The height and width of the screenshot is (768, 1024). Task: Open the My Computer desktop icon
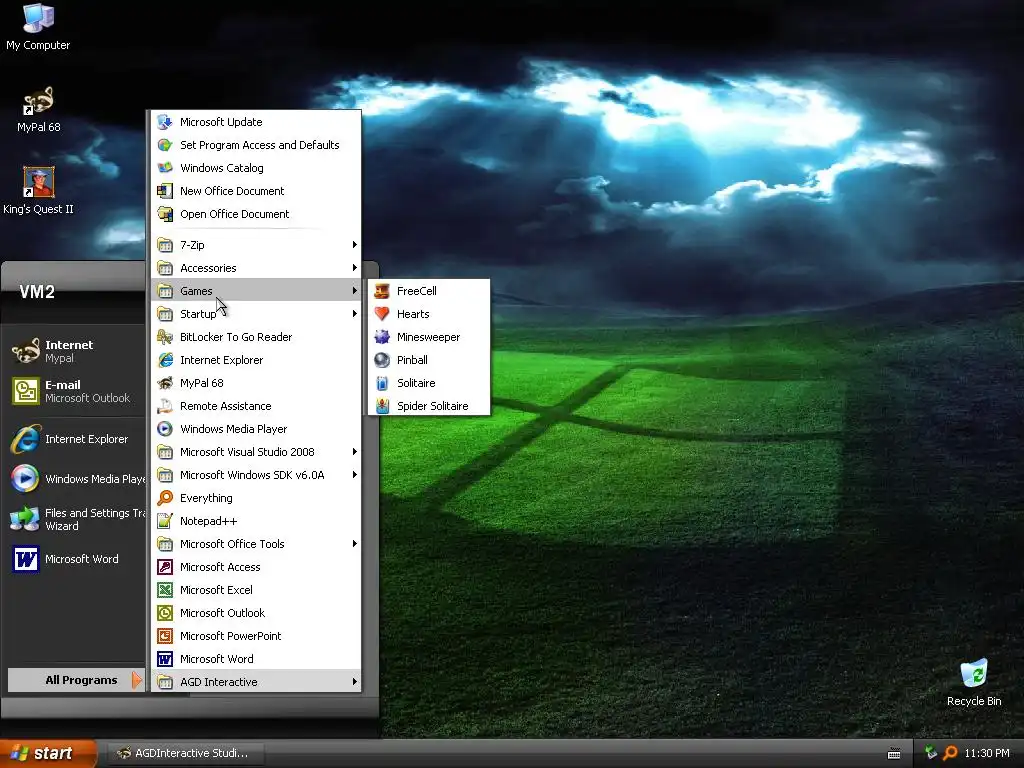tap(38, 27)
